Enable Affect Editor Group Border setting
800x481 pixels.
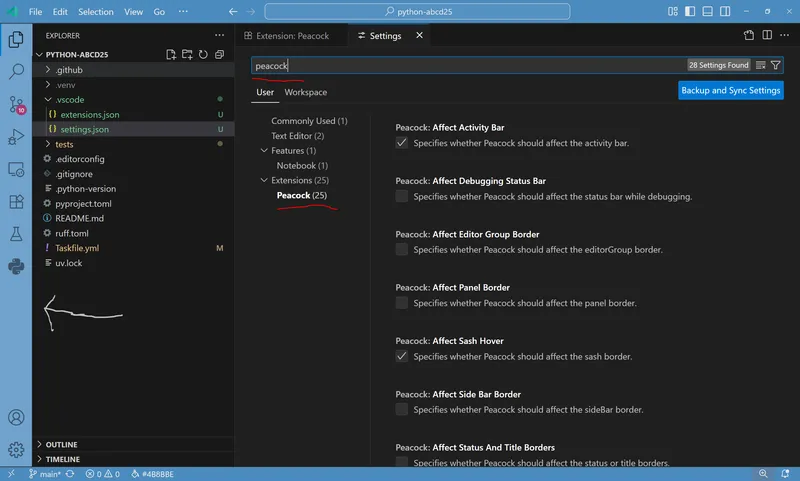click(402, 249)
